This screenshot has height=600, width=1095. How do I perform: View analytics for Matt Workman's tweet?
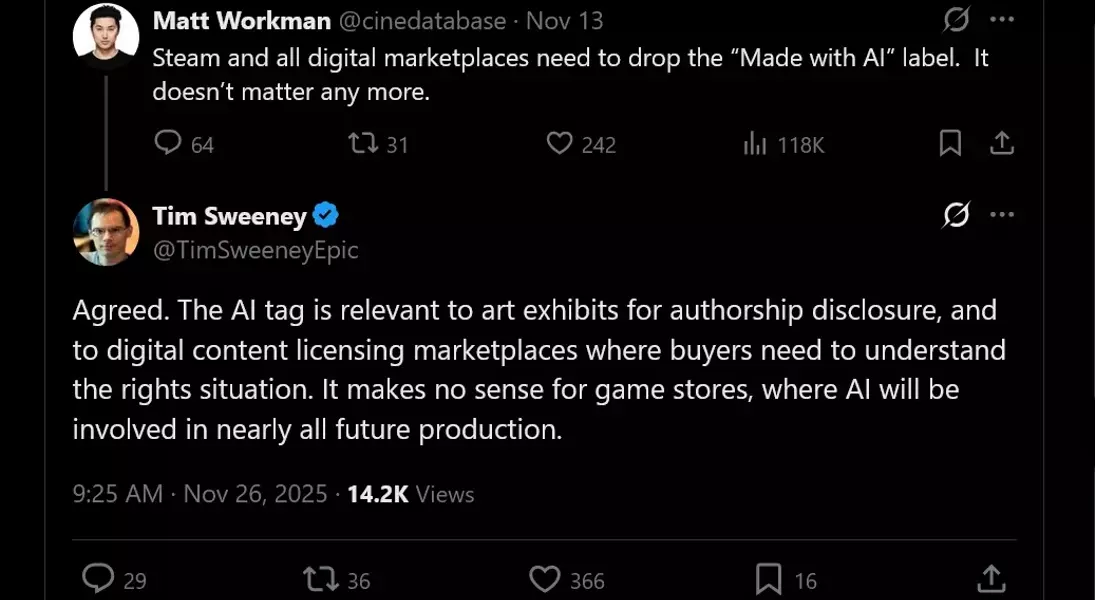[755, 144]
